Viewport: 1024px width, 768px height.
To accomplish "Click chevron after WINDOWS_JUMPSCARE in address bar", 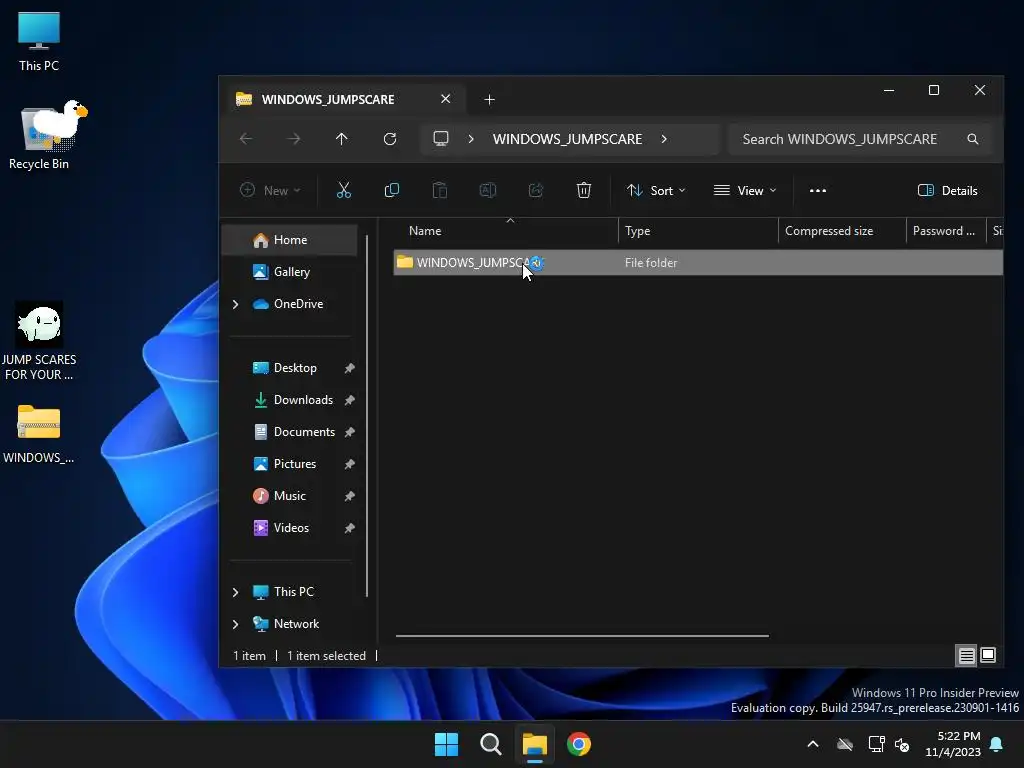I will (x=664, y=138).
